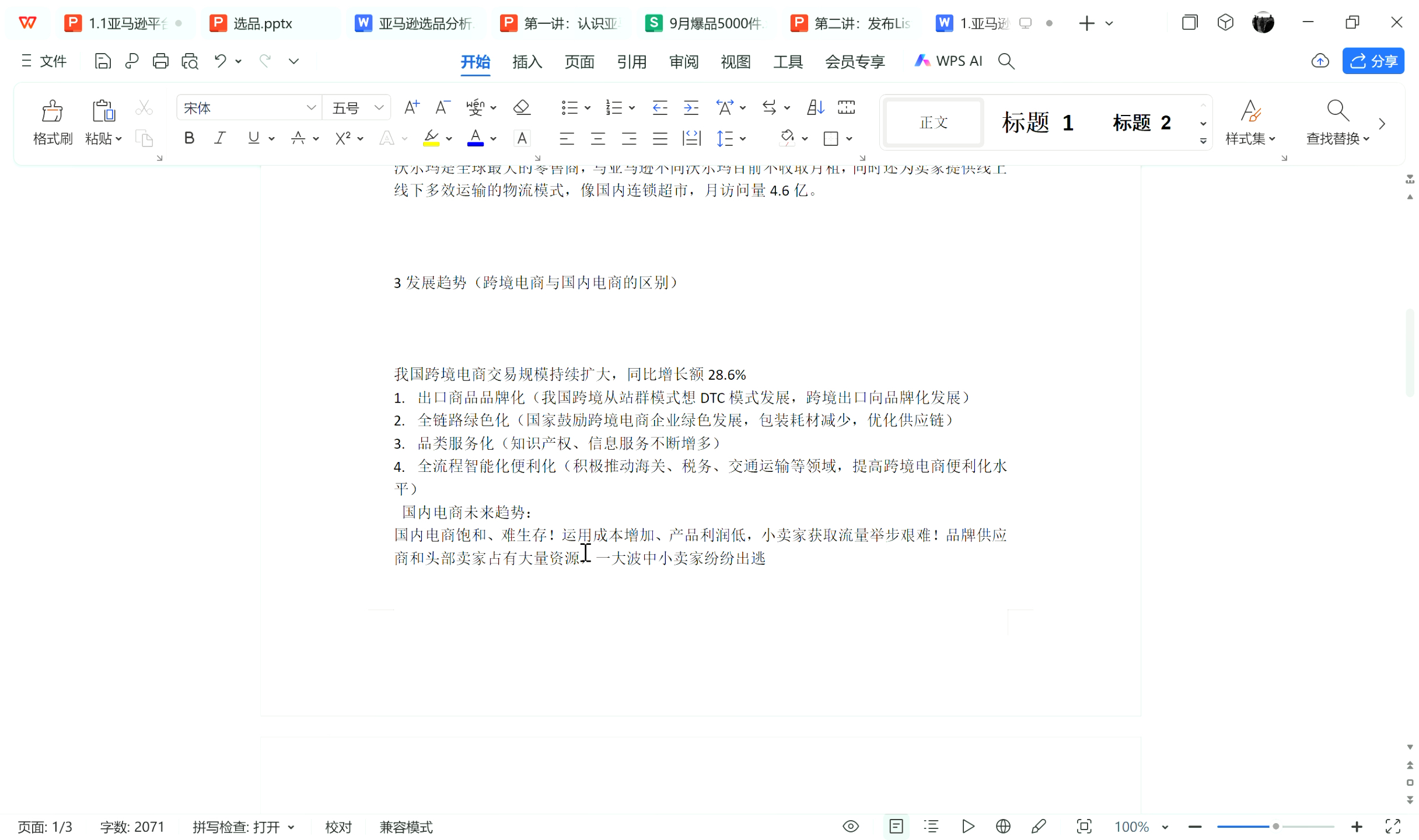Screen dimensions: 1419x840
Task: Click the Undo arrow icon
Action: pos(220,61)
